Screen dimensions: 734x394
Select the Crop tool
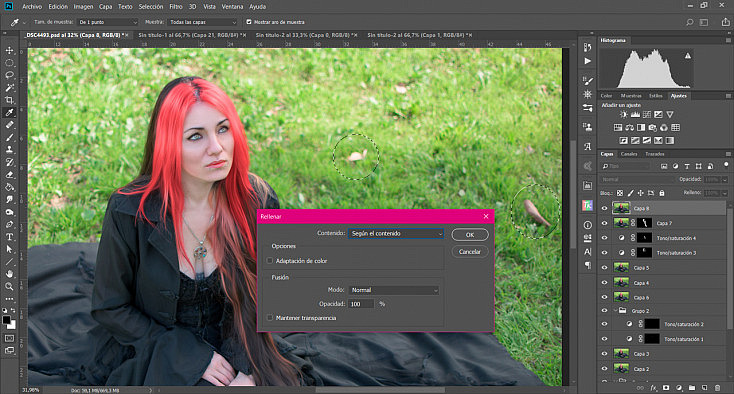coord(9,100)
